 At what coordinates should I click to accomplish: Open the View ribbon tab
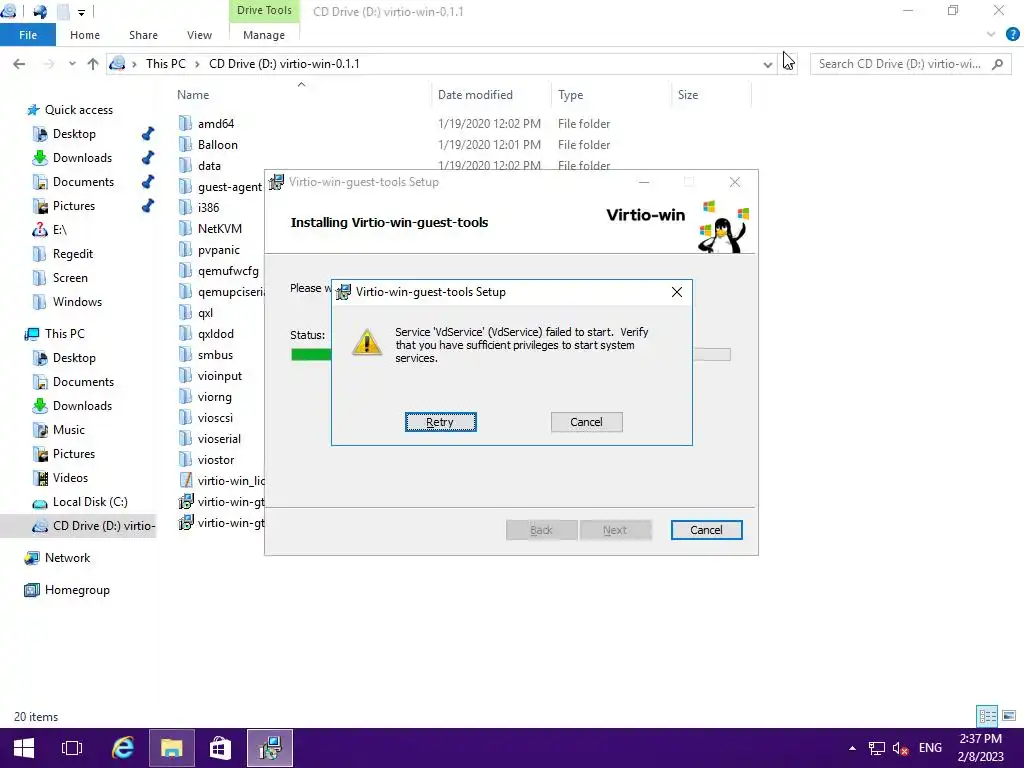point(199,35)
